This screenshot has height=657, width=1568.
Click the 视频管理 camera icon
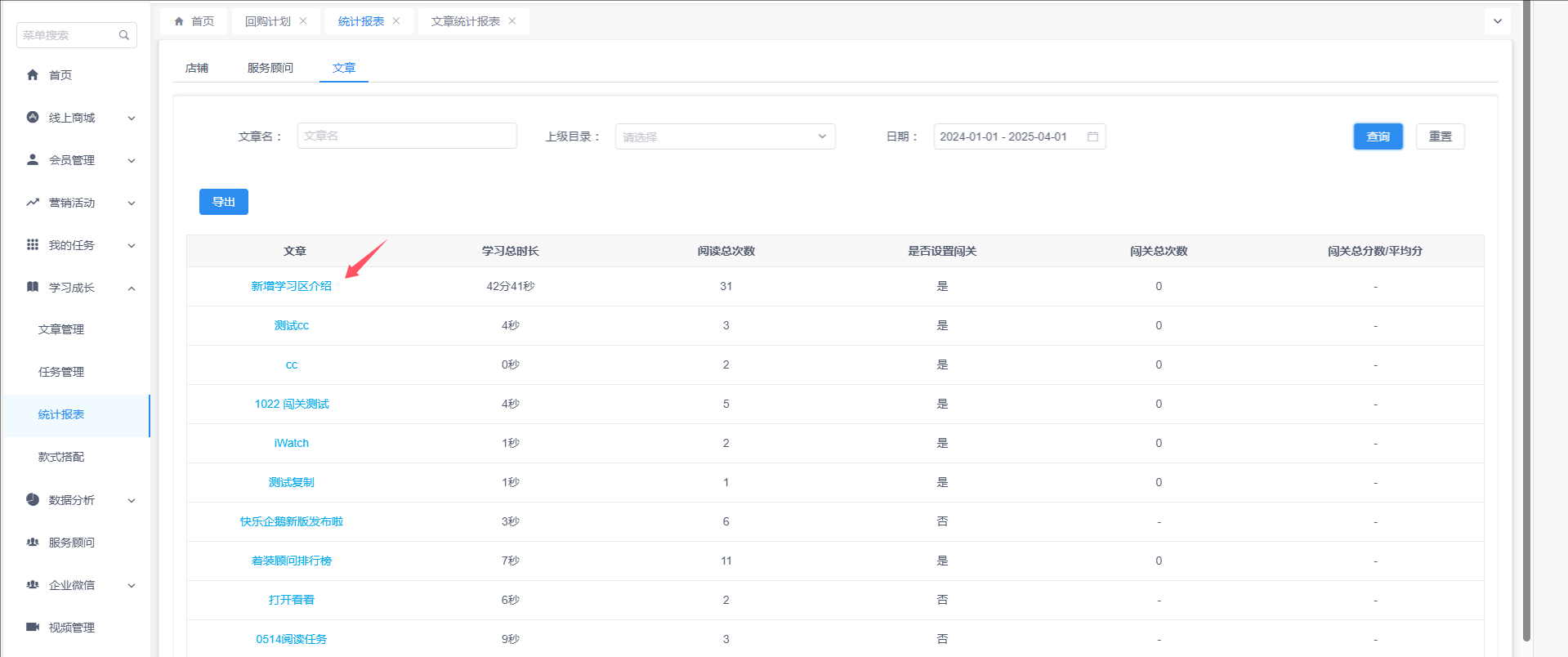pos(33,627)
